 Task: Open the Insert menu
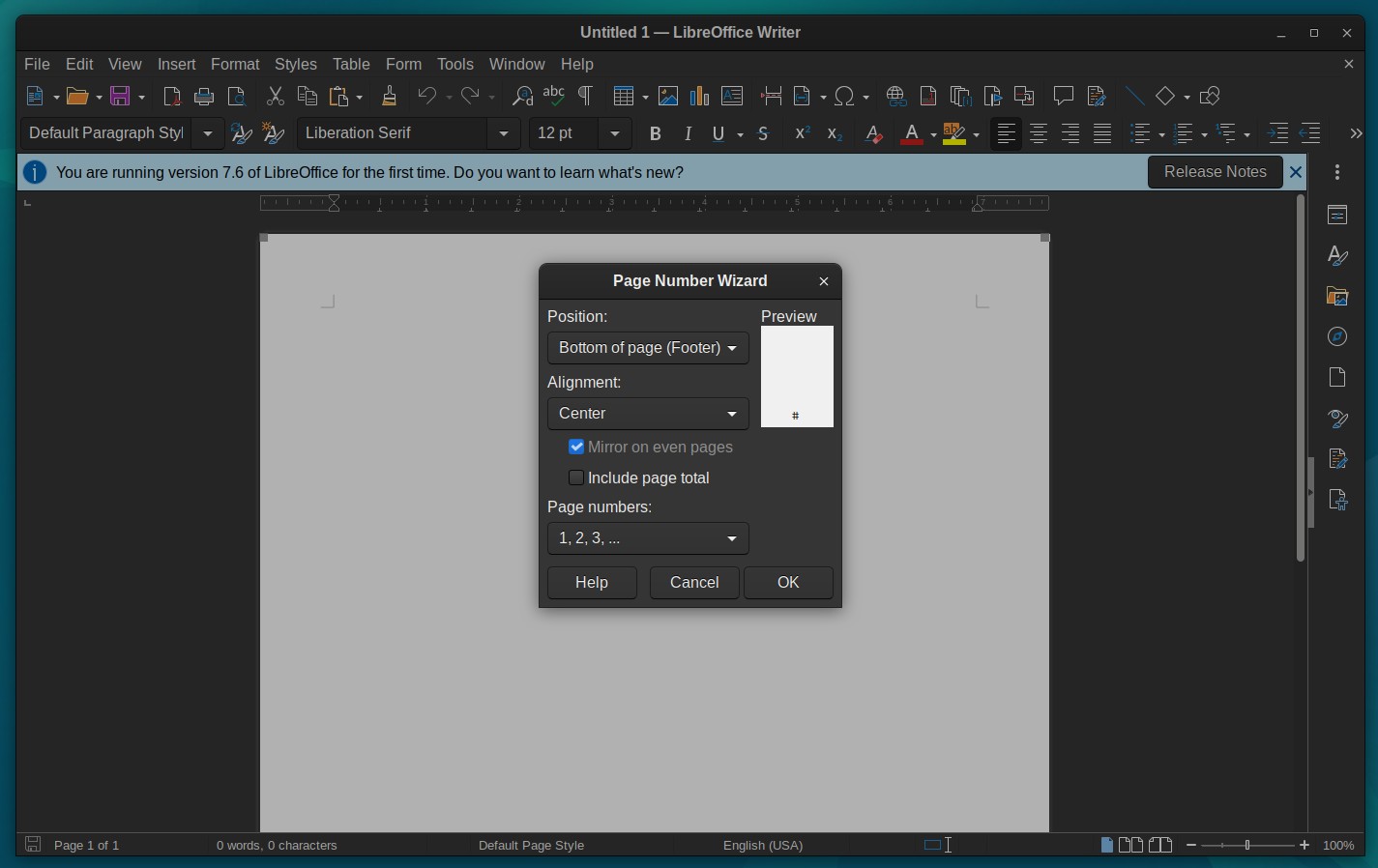[177, 64]
